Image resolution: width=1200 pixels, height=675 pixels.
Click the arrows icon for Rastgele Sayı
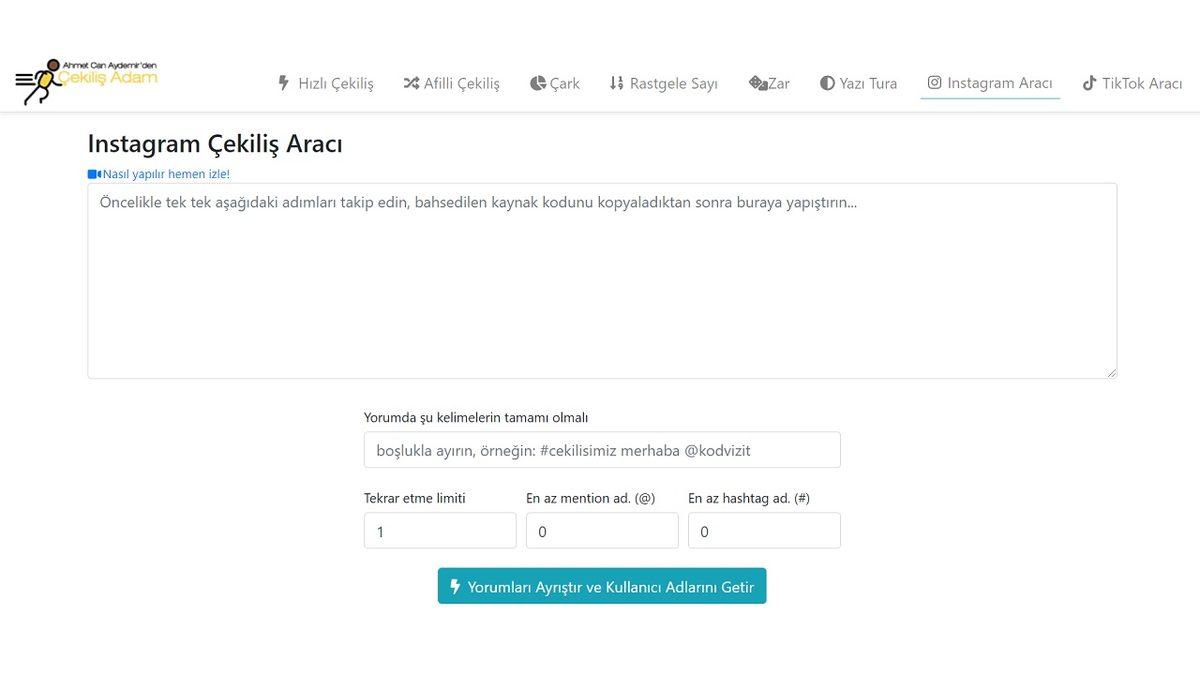[616, 83]
